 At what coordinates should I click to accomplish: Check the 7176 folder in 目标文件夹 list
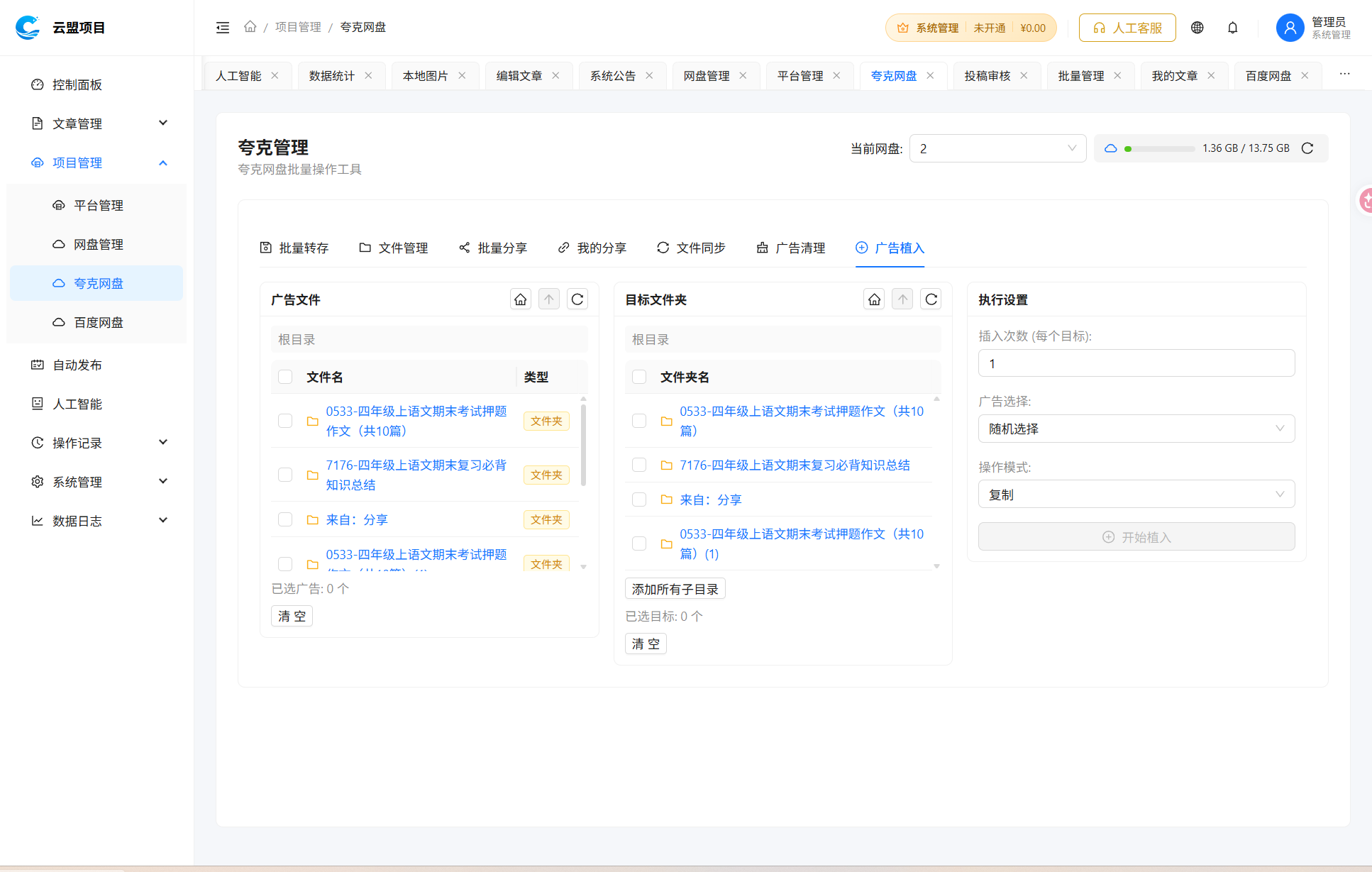coord(639,465)
